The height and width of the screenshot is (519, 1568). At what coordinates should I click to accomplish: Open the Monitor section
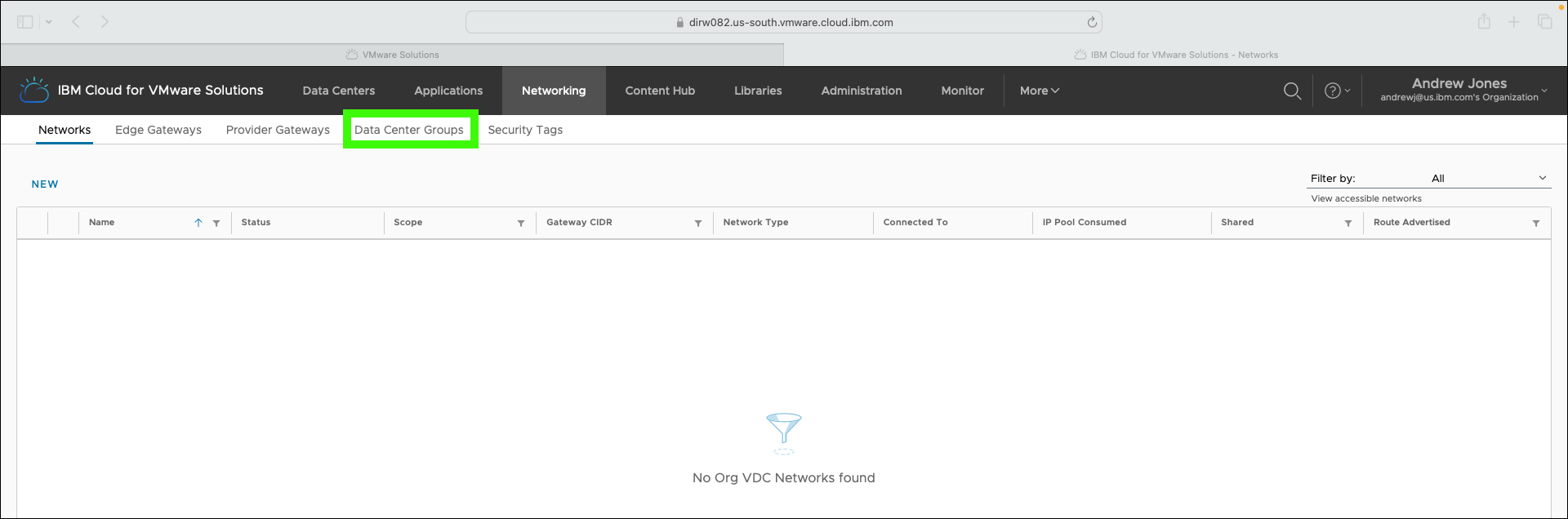tap(962, 91)
